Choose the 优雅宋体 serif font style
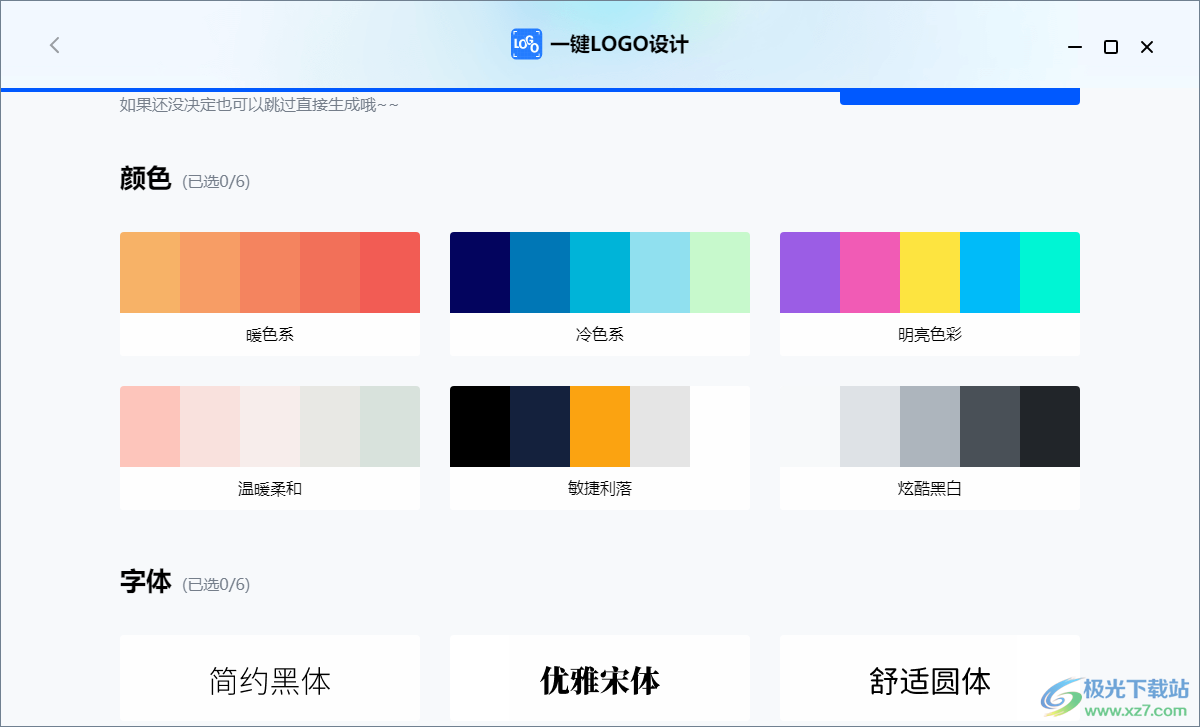The height and width of the screenshot is (727, 1200). click(600, 680)
